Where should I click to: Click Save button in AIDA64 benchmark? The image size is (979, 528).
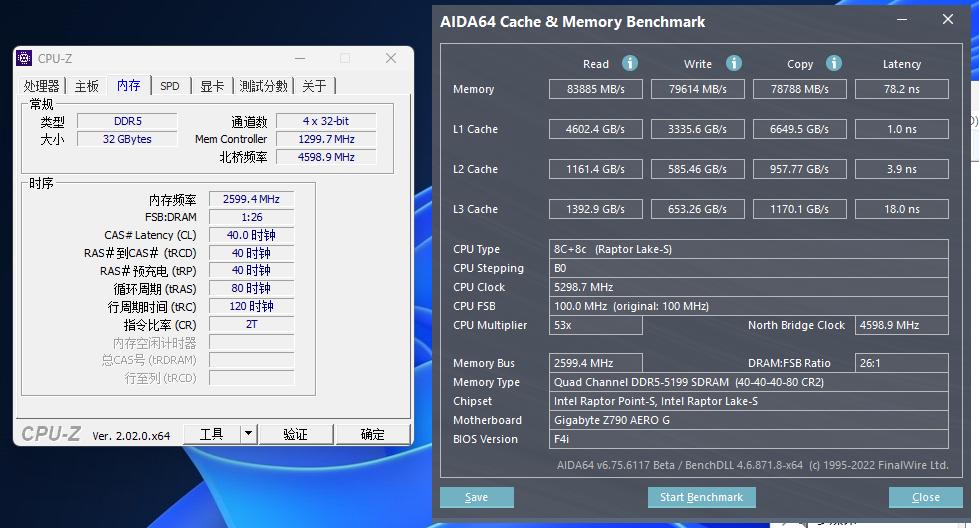477,497
